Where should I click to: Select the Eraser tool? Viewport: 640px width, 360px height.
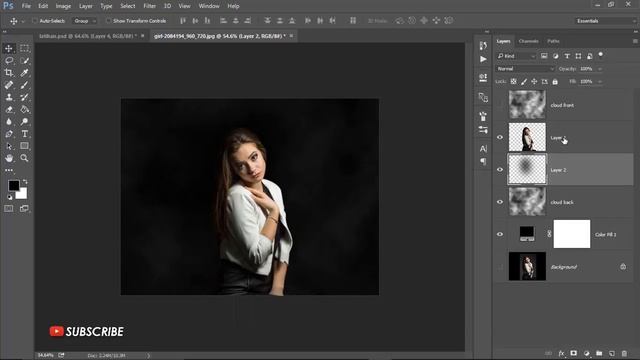pos(9,109)
